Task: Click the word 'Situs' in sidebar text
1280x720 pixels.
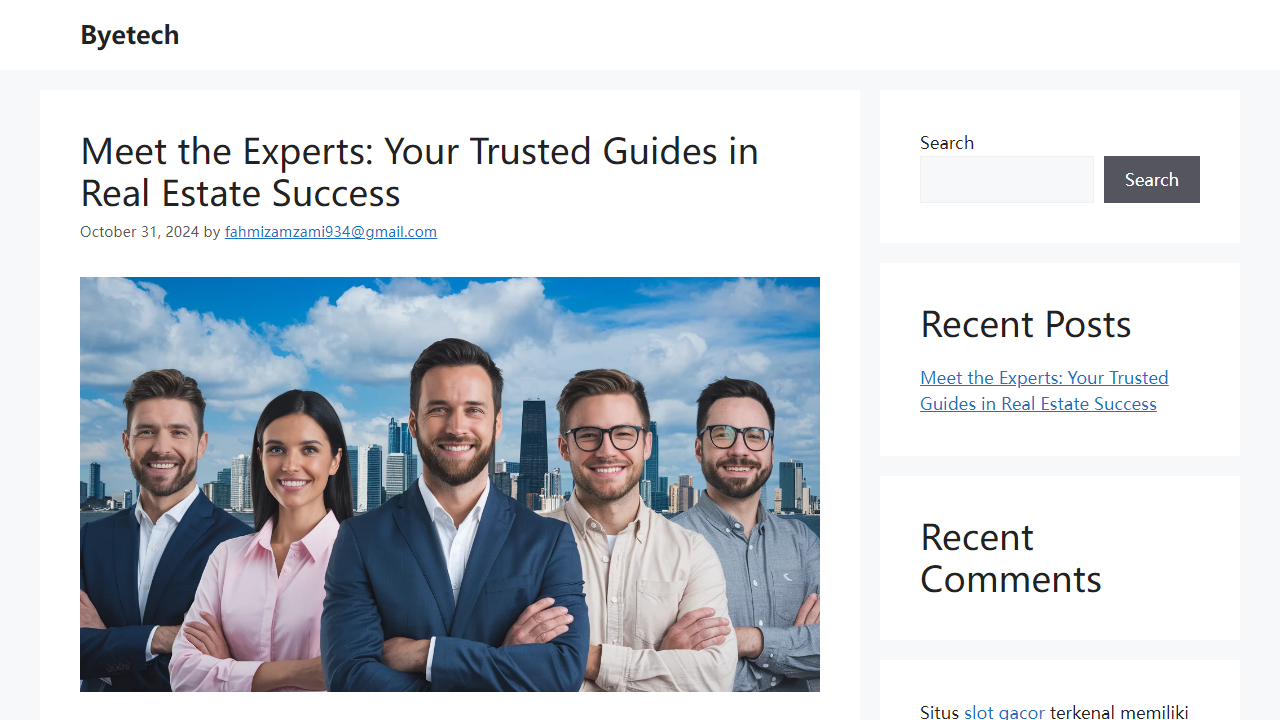Action: (940, 712)
